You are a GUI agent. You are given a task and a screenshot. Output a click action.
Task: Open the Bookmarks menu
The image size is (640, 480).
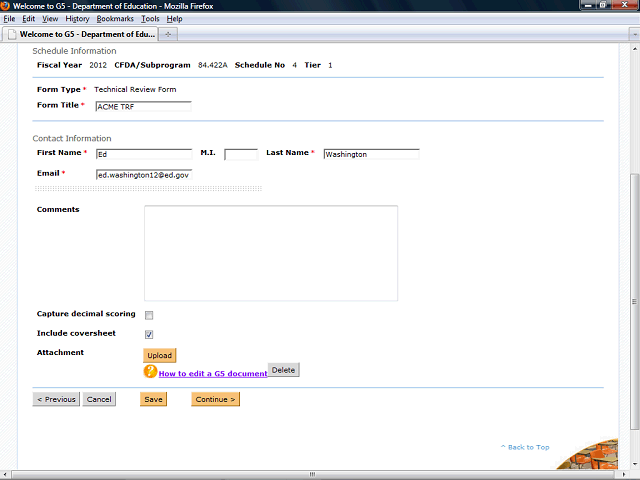[115, 19]
